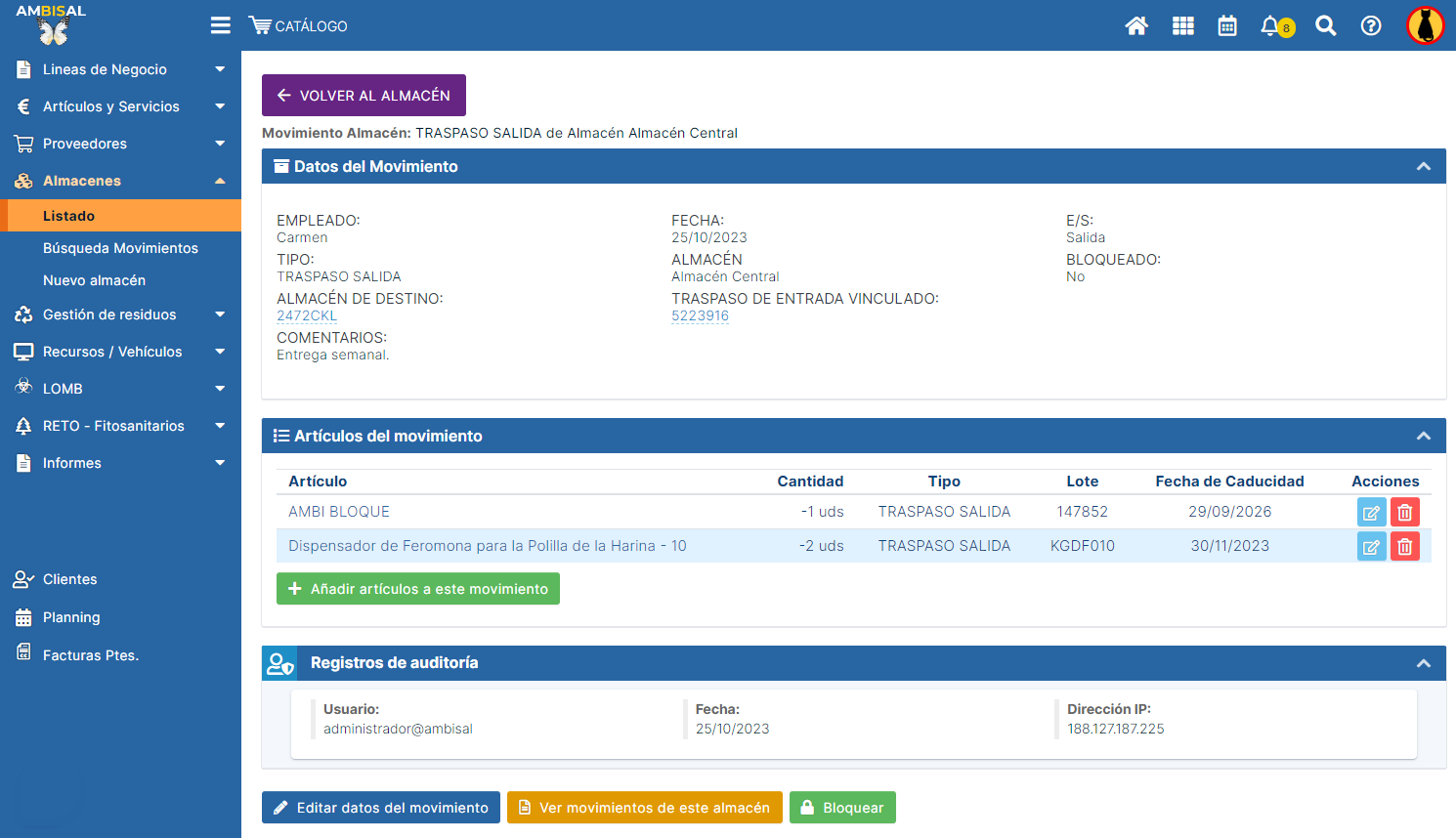The width and height of the screenshot is (1456, 838).
Task: Collapse the Artículos del movimiento panel
Action: 1423,437
